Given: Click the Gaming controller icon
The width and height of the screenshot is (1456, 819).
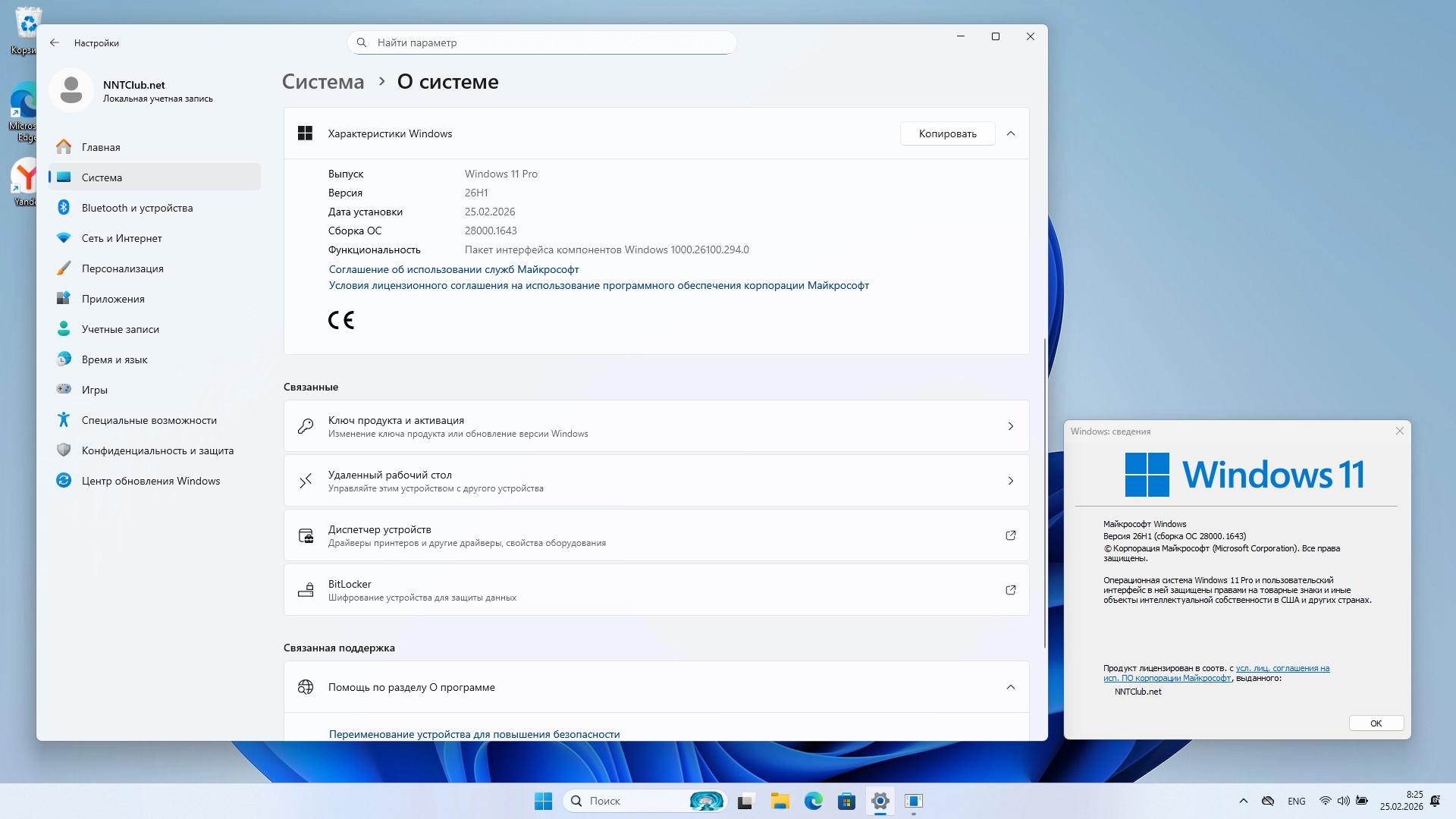Looking at the screenshot, I should click(64, 390).
